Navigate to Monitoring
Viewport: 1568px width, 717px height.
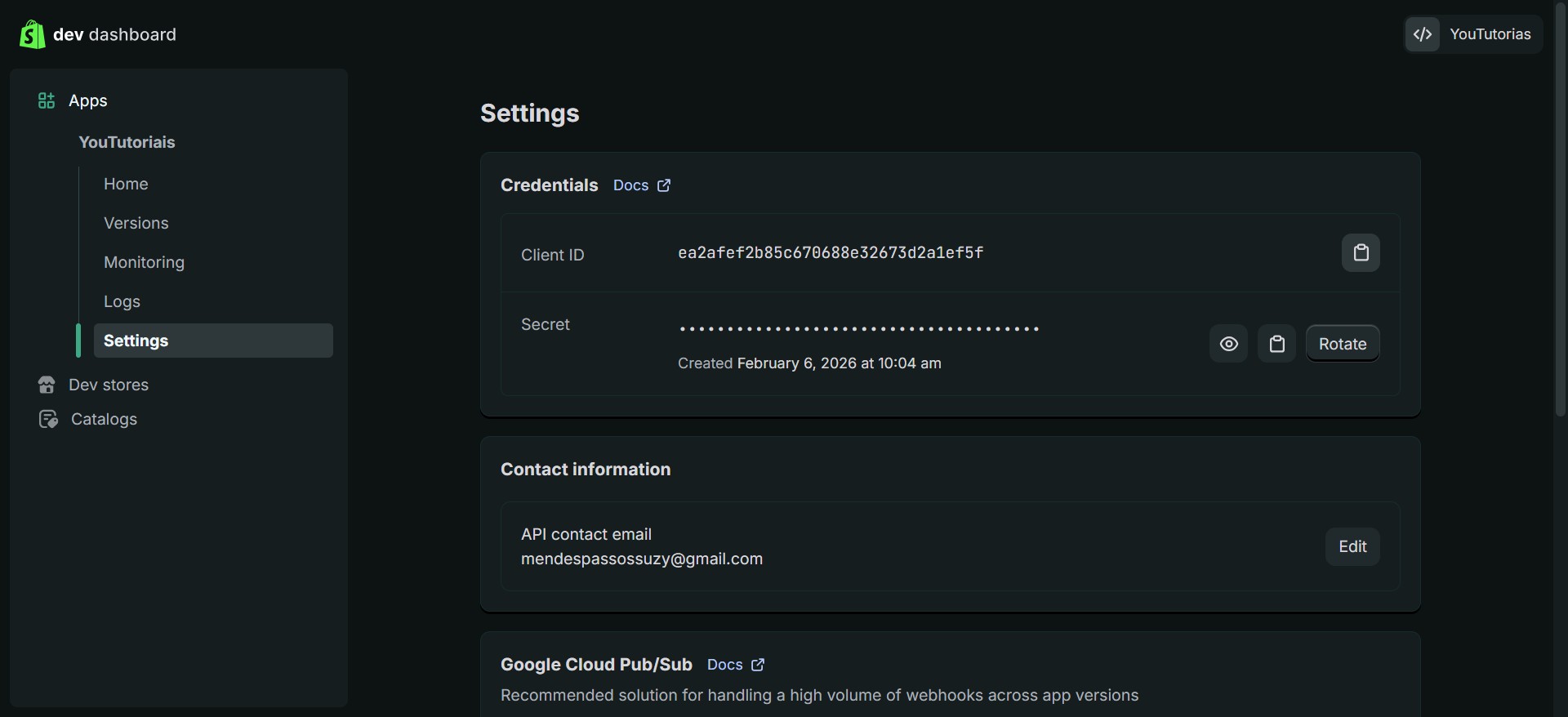point(144,262)
